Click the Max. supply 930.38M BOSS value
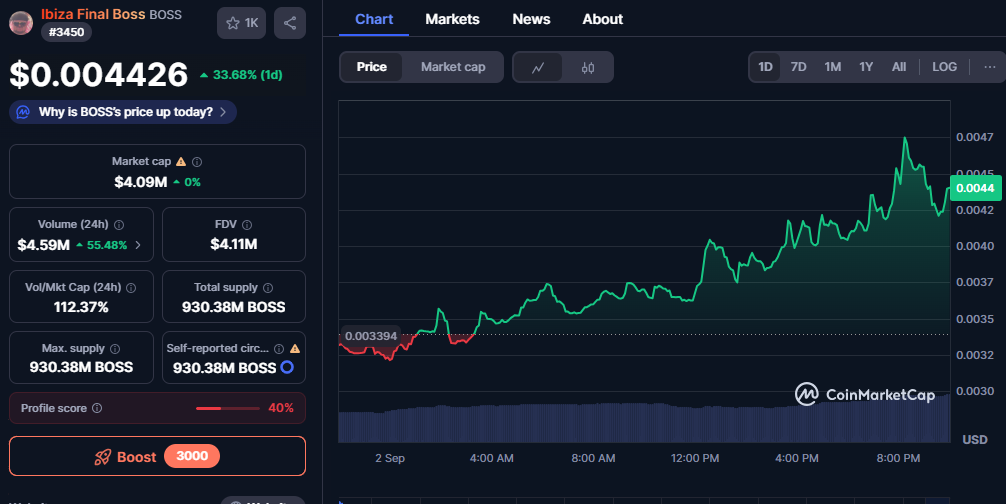 click(81, 367)
